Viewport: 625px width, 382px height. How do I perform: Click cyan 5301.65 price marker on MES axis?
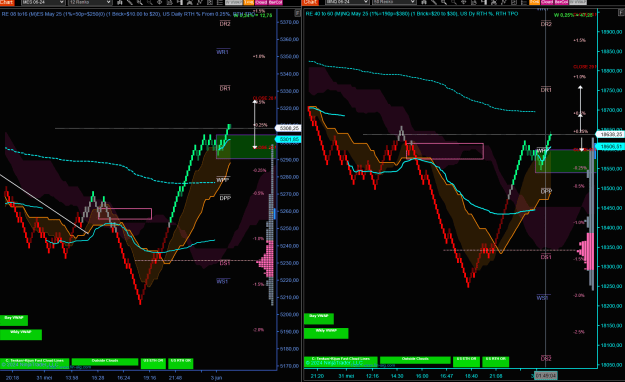click(288, 139)
